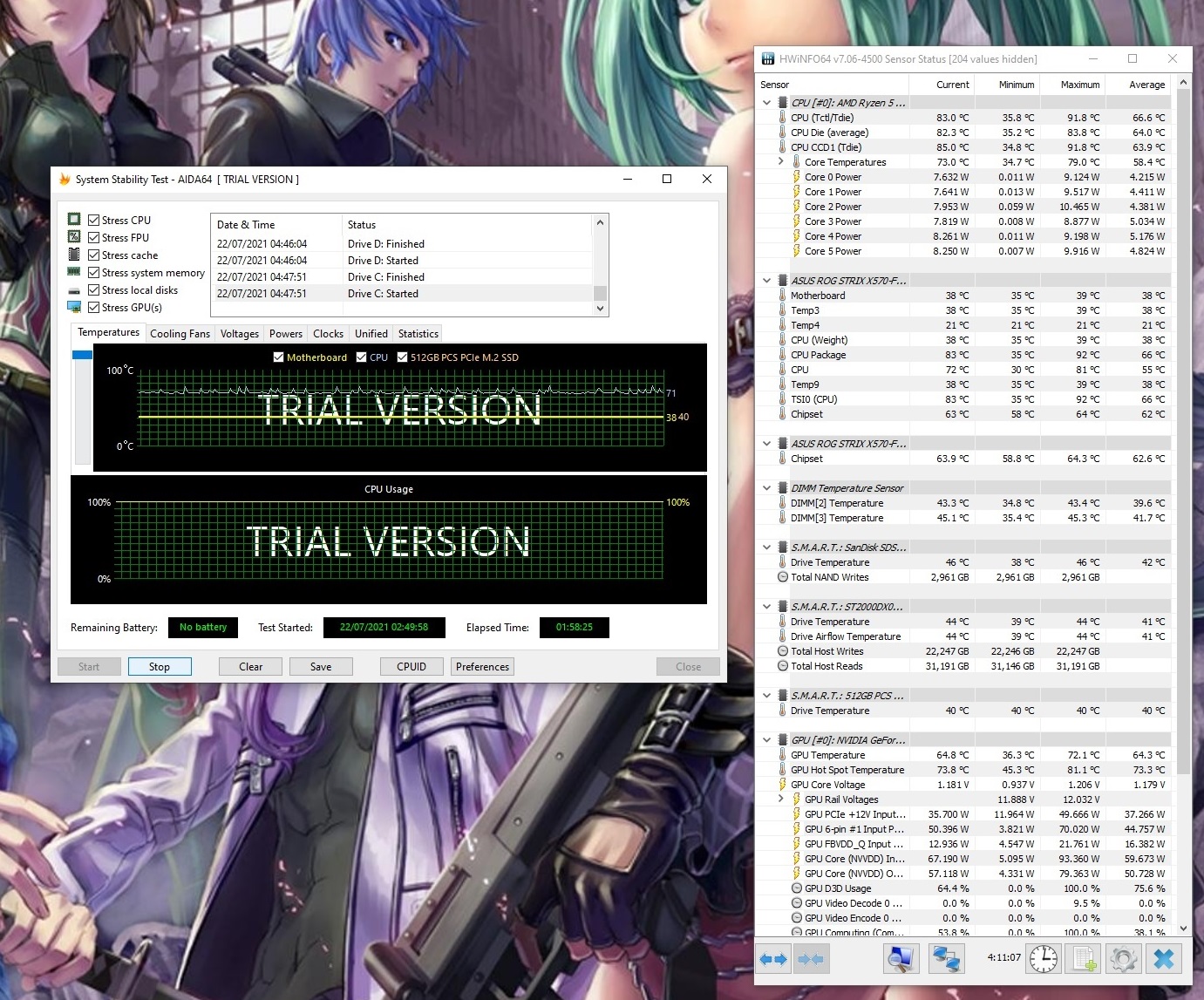Collapse GPU [#0]: NVIDIA GeForce group
Image resolution: width=1204 pixels, height=1000 pixels.
(766, 740)
